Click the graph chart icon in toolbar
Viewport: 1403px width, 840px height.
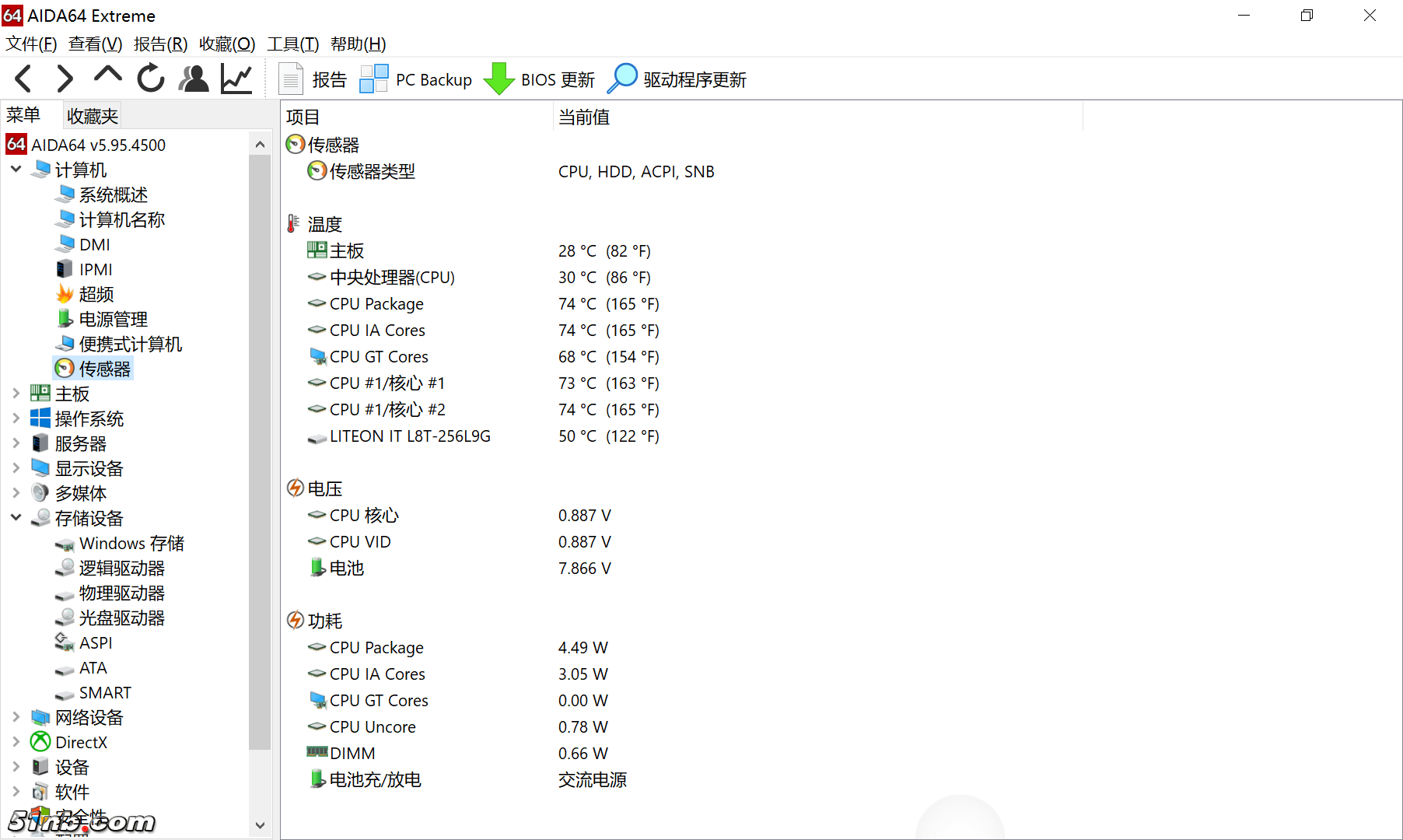click(236, 78)
